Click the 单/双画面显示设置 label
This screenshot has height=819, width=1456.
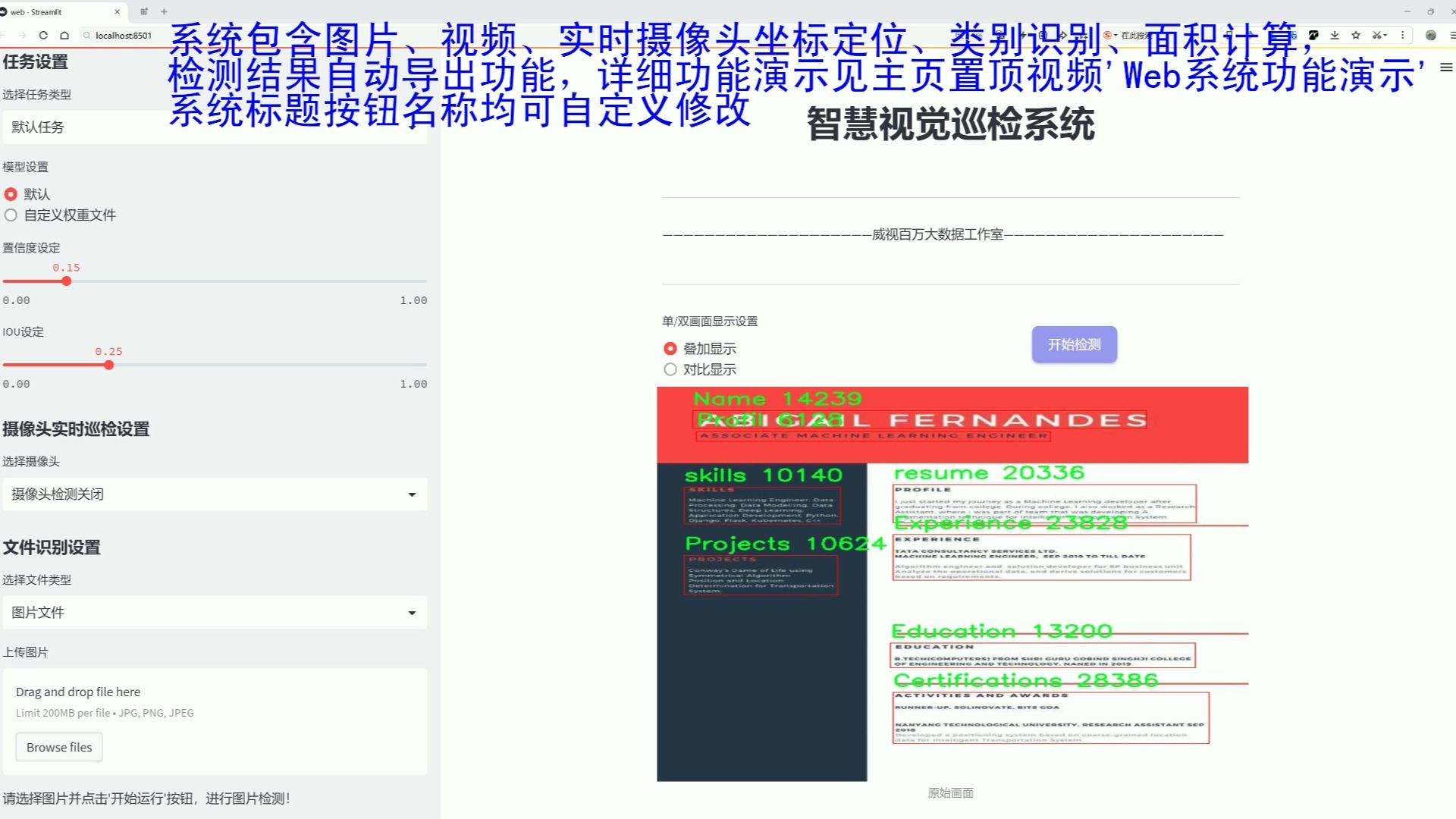pos(710,322)
